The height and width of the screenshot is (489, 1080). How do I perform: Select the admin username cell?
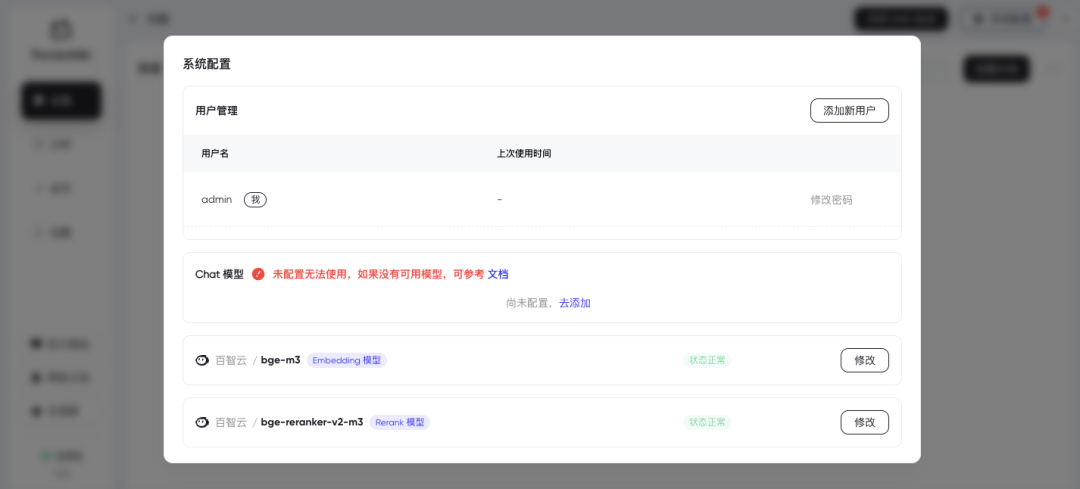tap(216, 200)
